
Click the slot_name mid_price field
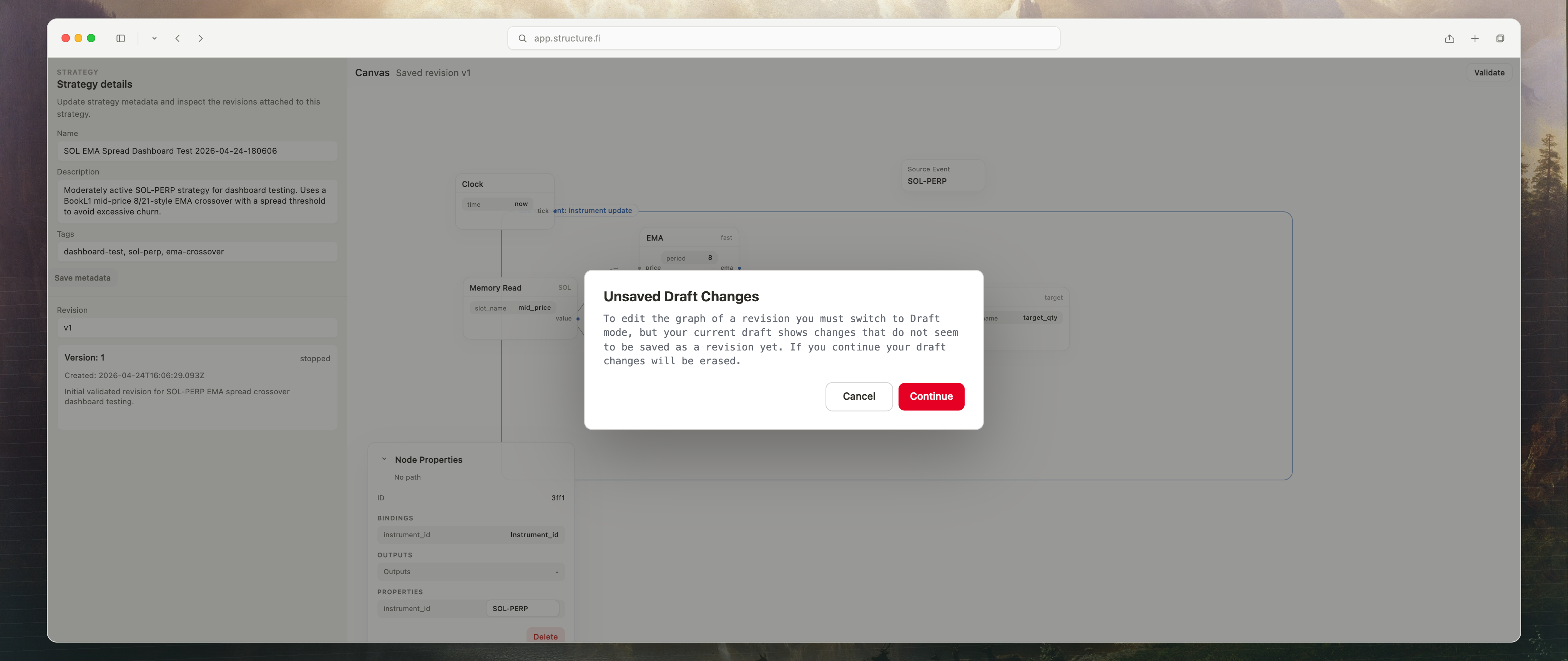(x=513, y=308)
